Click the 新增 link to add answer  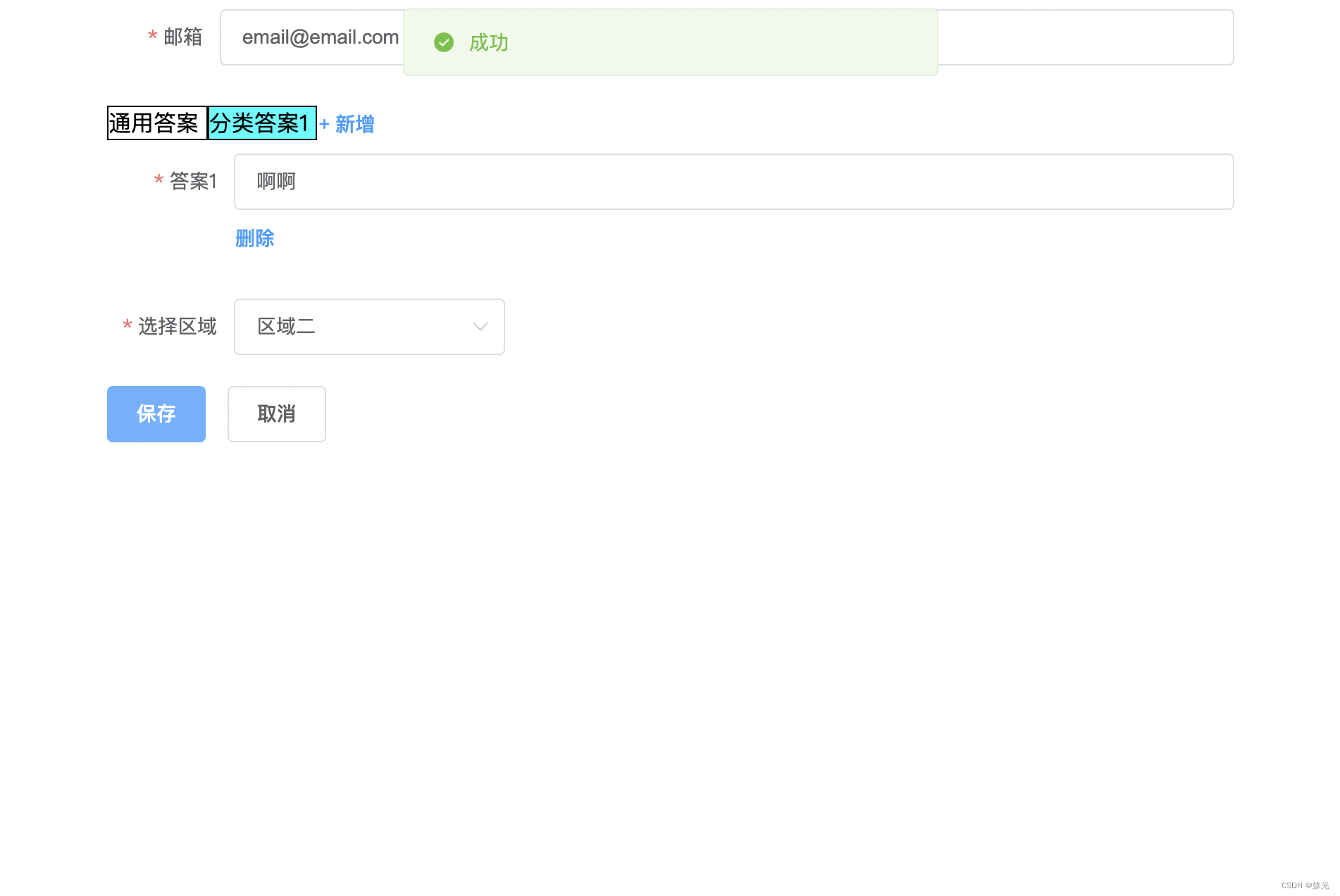point(354,124)
